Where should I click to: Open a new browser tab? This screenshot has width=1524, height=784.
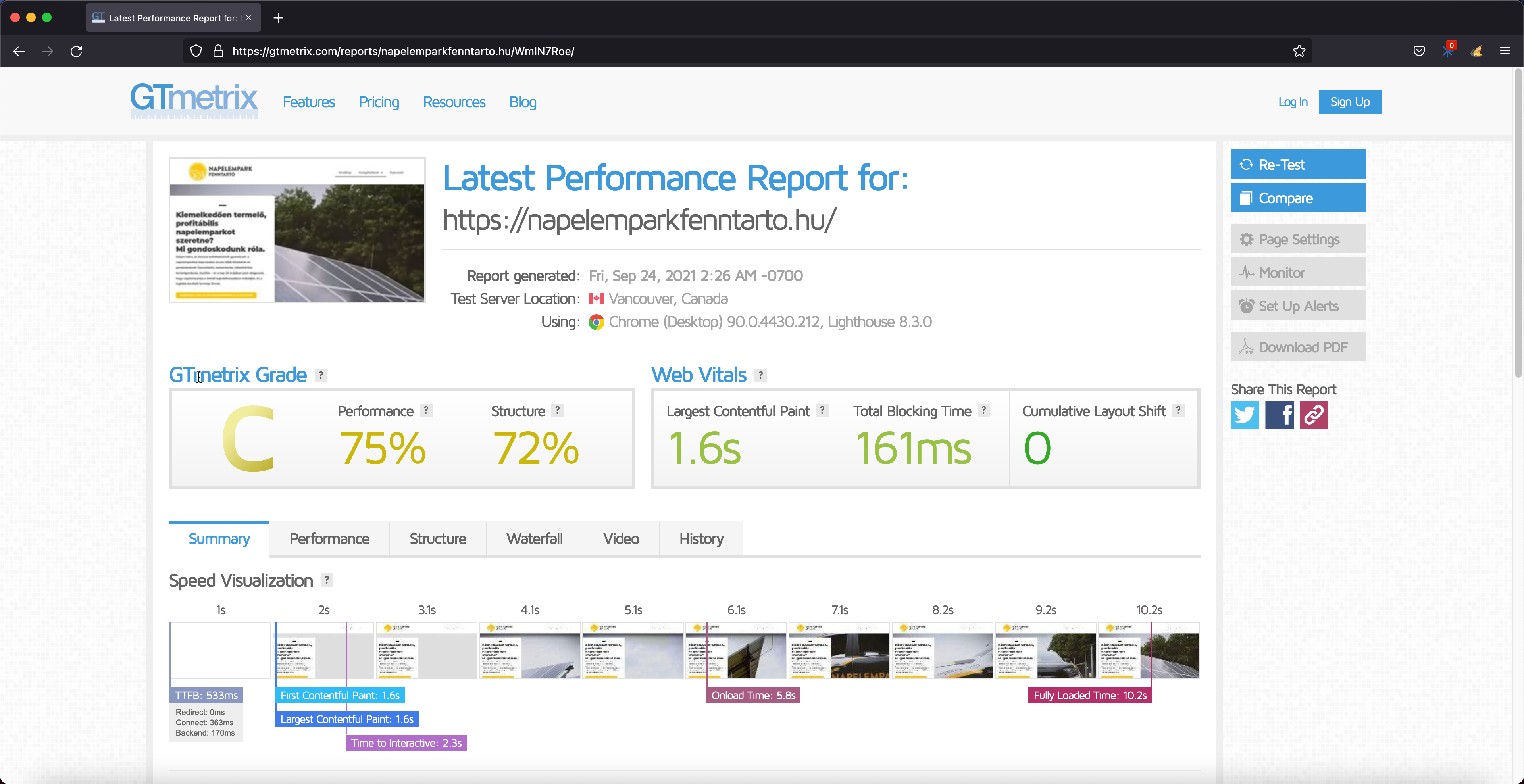278,18
